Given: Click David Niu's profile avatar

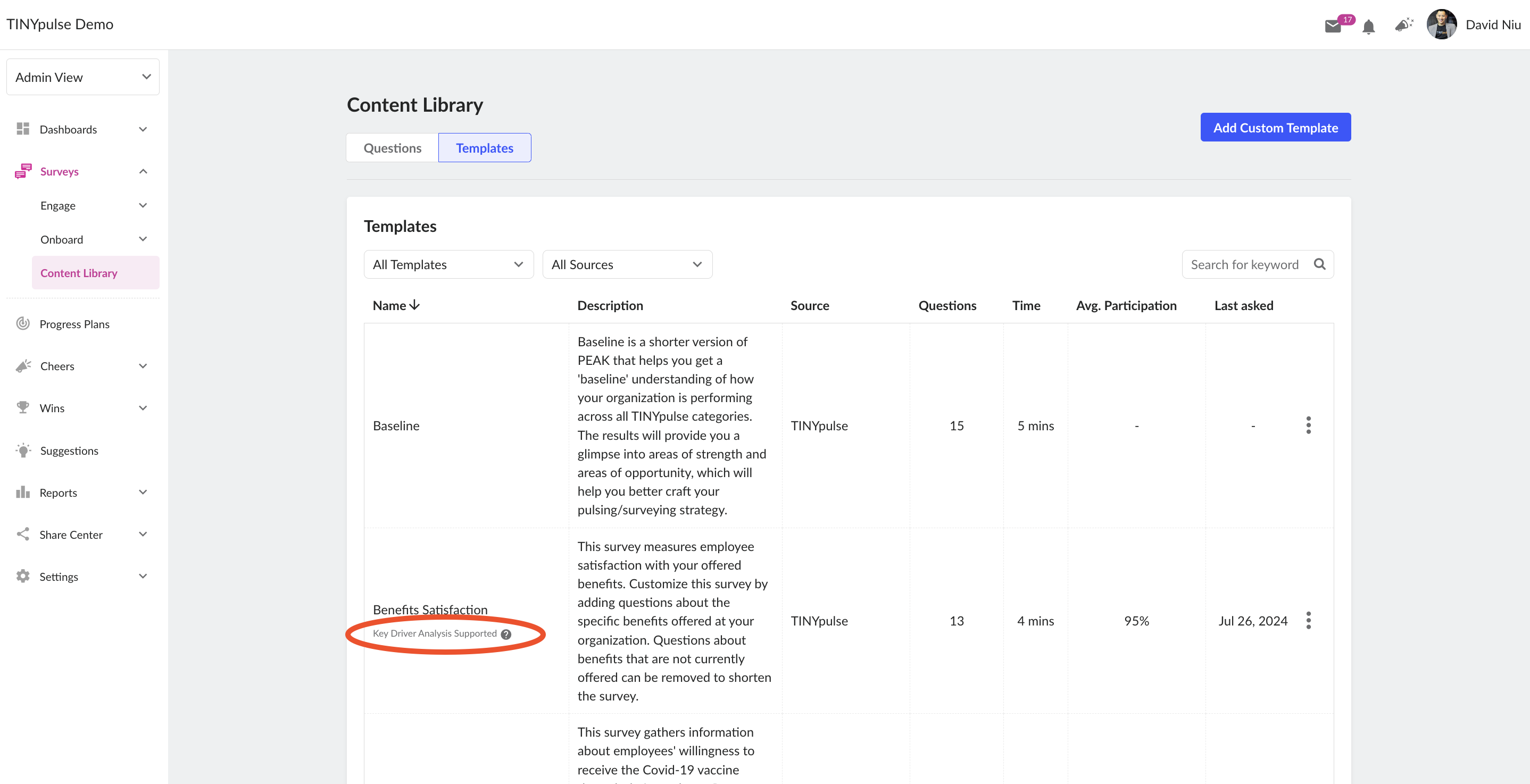Looking at the screenshot, I should 1442,24.
